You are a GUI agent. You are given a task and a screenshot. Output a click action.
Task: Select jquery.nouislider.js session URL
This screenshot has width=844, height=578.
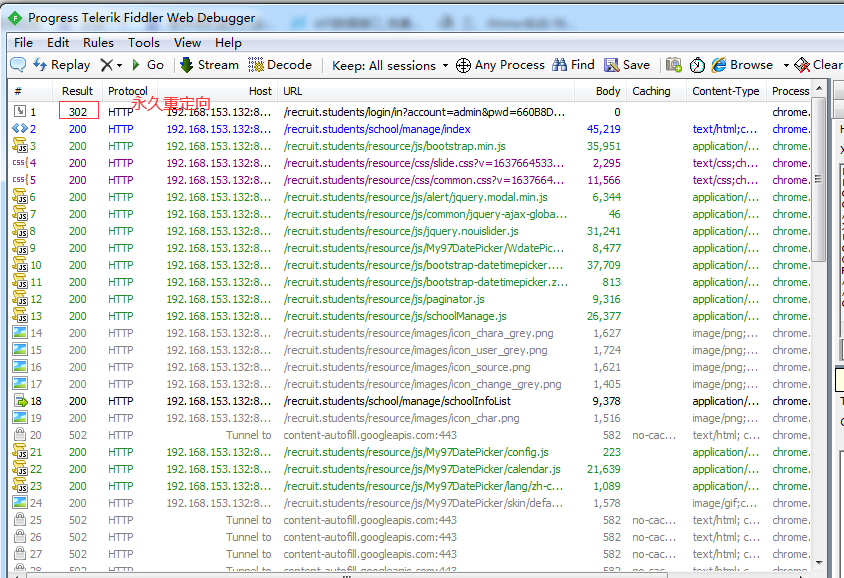coord(401,231)
